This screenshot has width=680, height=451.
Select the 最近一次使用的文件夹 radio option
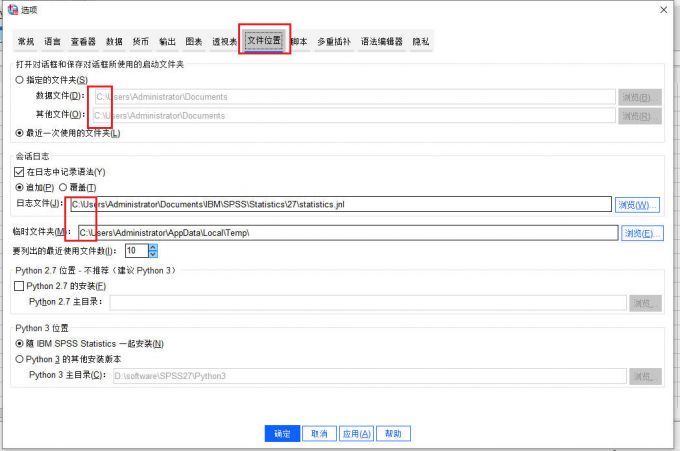(20, 133)
